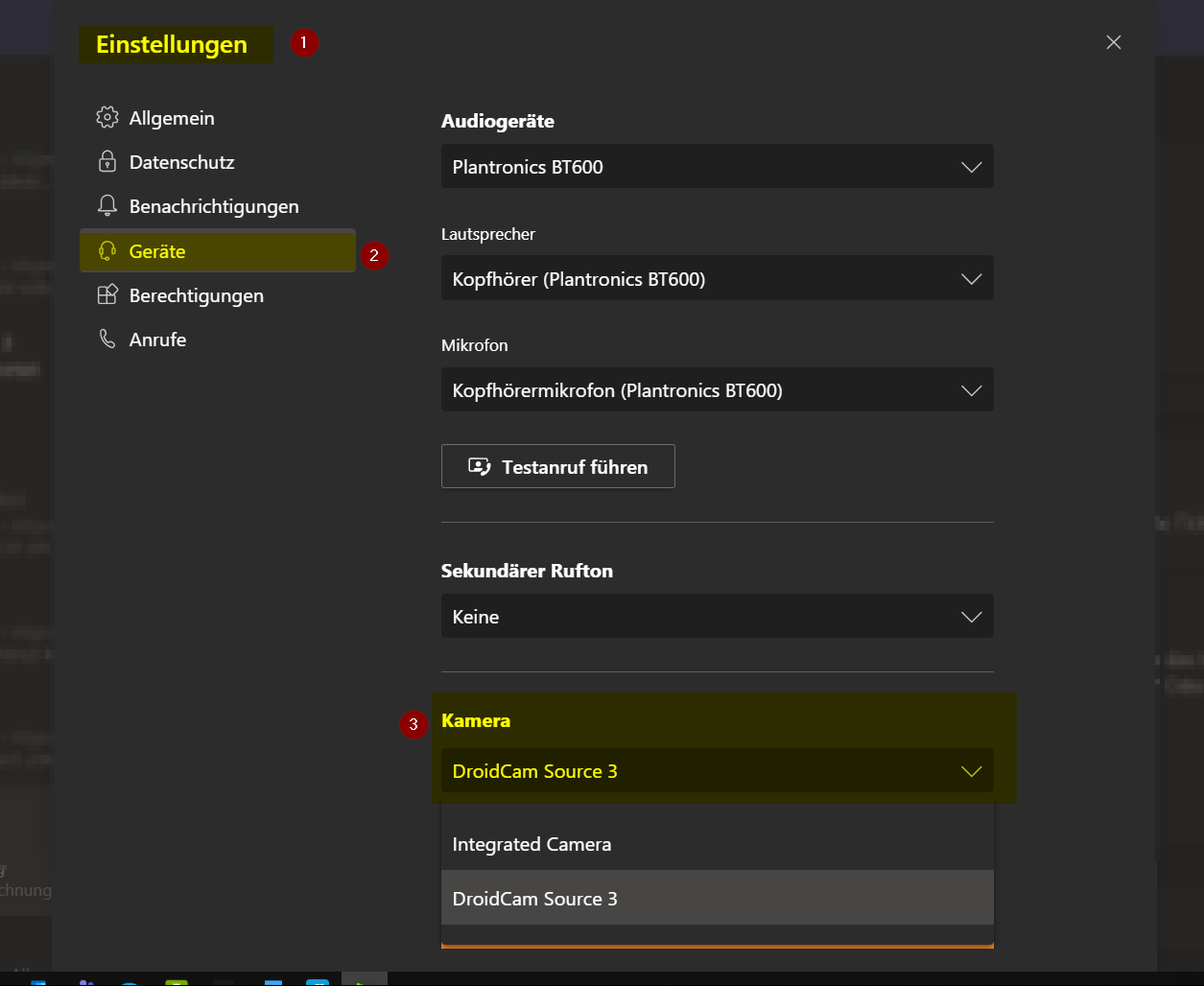The image size is (1204, 986).
Task: Close the Einstellungen dialog with the X
Action: tap(1113, 42)
